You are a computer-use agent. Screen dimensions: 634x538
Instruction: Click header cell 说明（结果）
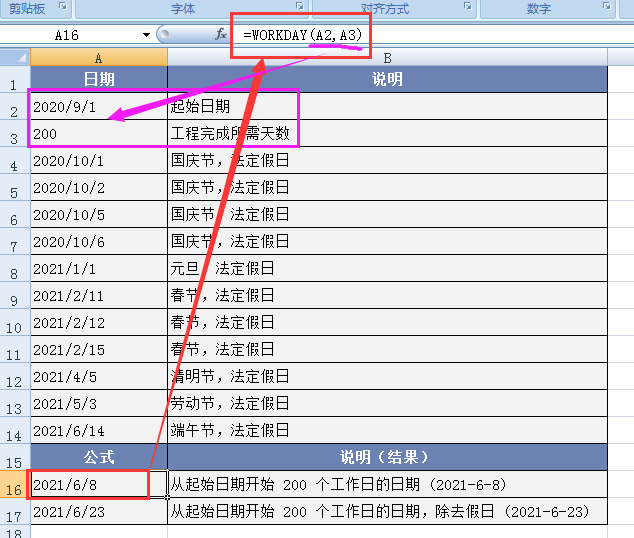pos(387,458)
